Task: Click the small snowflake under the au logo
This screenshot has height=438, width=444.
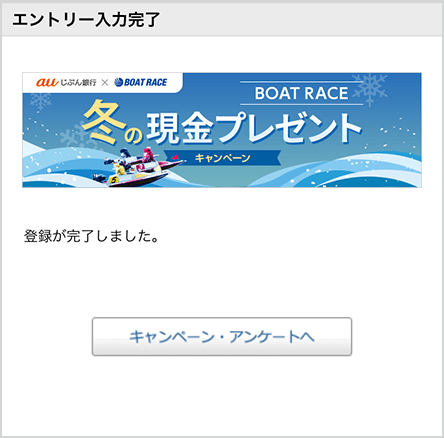Action: click(40, 101)
